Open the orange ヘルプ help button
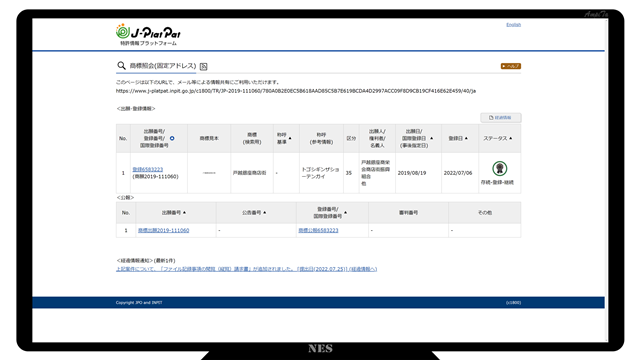640x360 pixels. click(x=511, y=66)
